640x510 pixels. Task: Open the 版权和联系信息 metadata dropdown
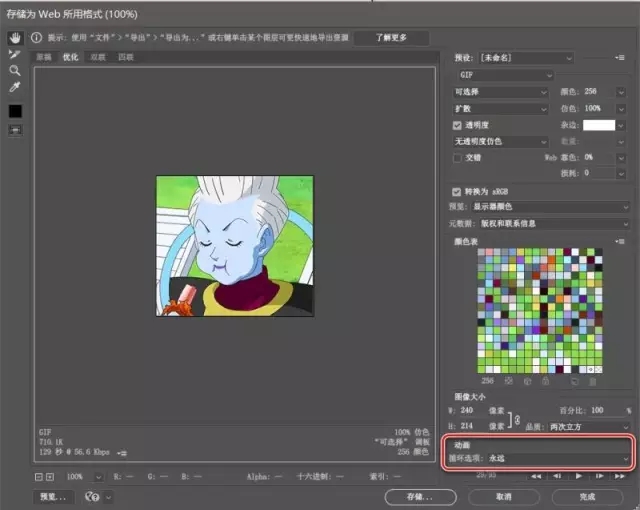click(x=554, y=224)
